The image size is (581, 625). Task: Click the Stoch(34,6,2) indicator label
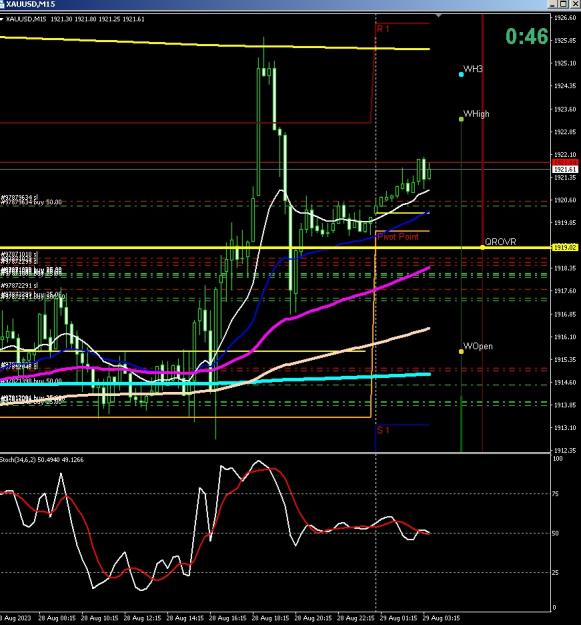[x=42, y=460]
